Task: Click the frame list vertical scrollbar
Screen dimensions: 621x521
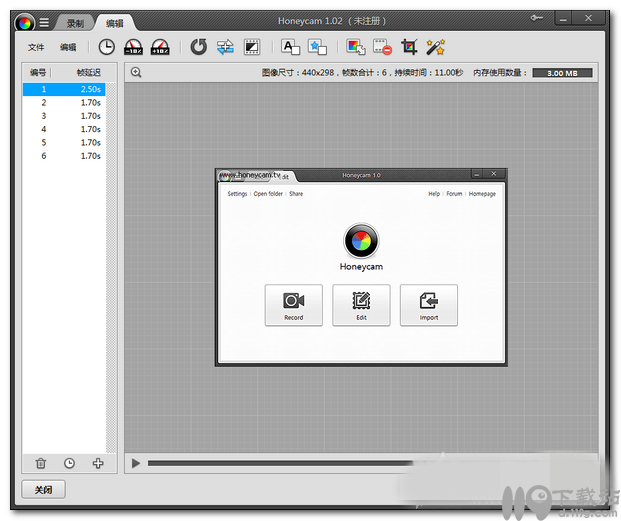Action: [x=111, y=268]
